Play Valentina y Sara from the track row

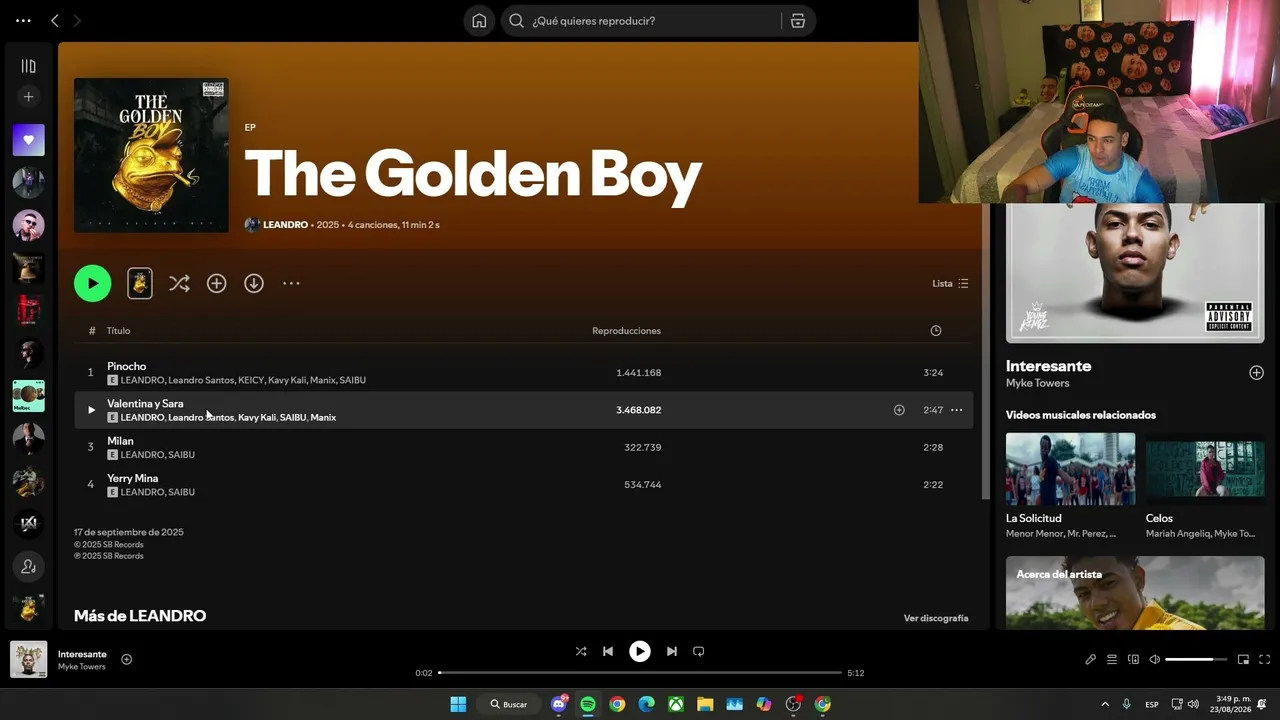(x=91, y=410)
